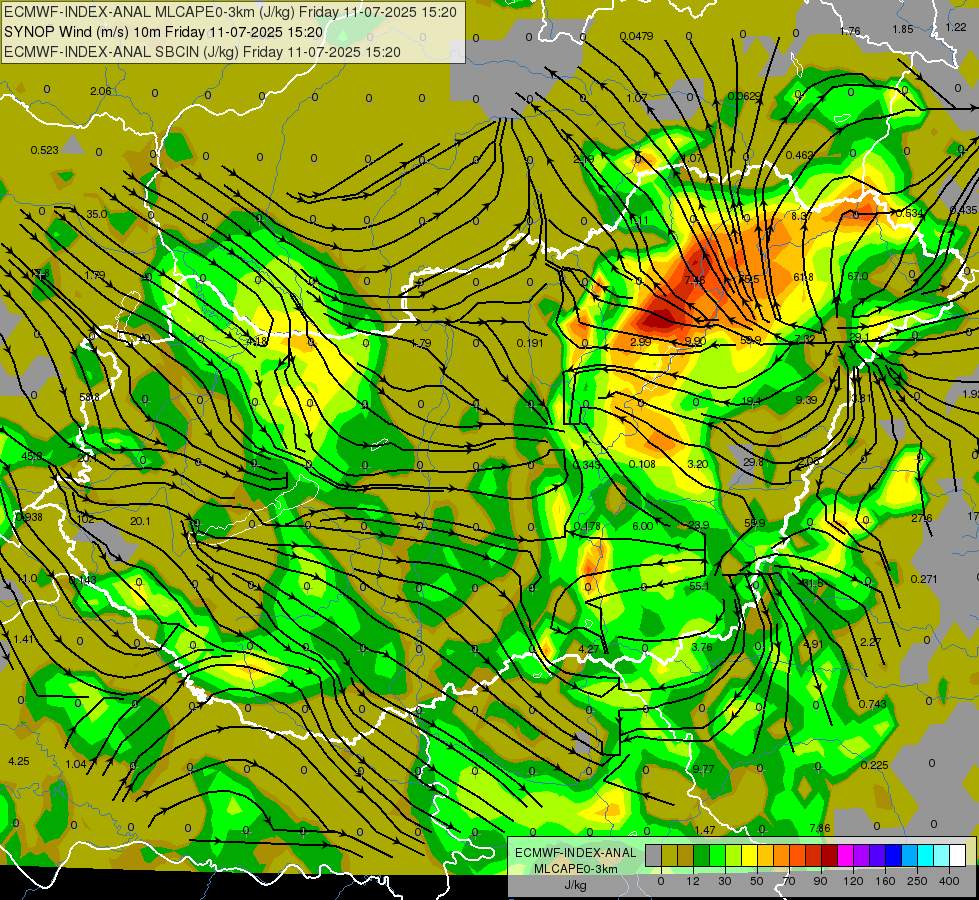Click the station value 1.85
Screen dimensions: 979x900
pos(903,29)
